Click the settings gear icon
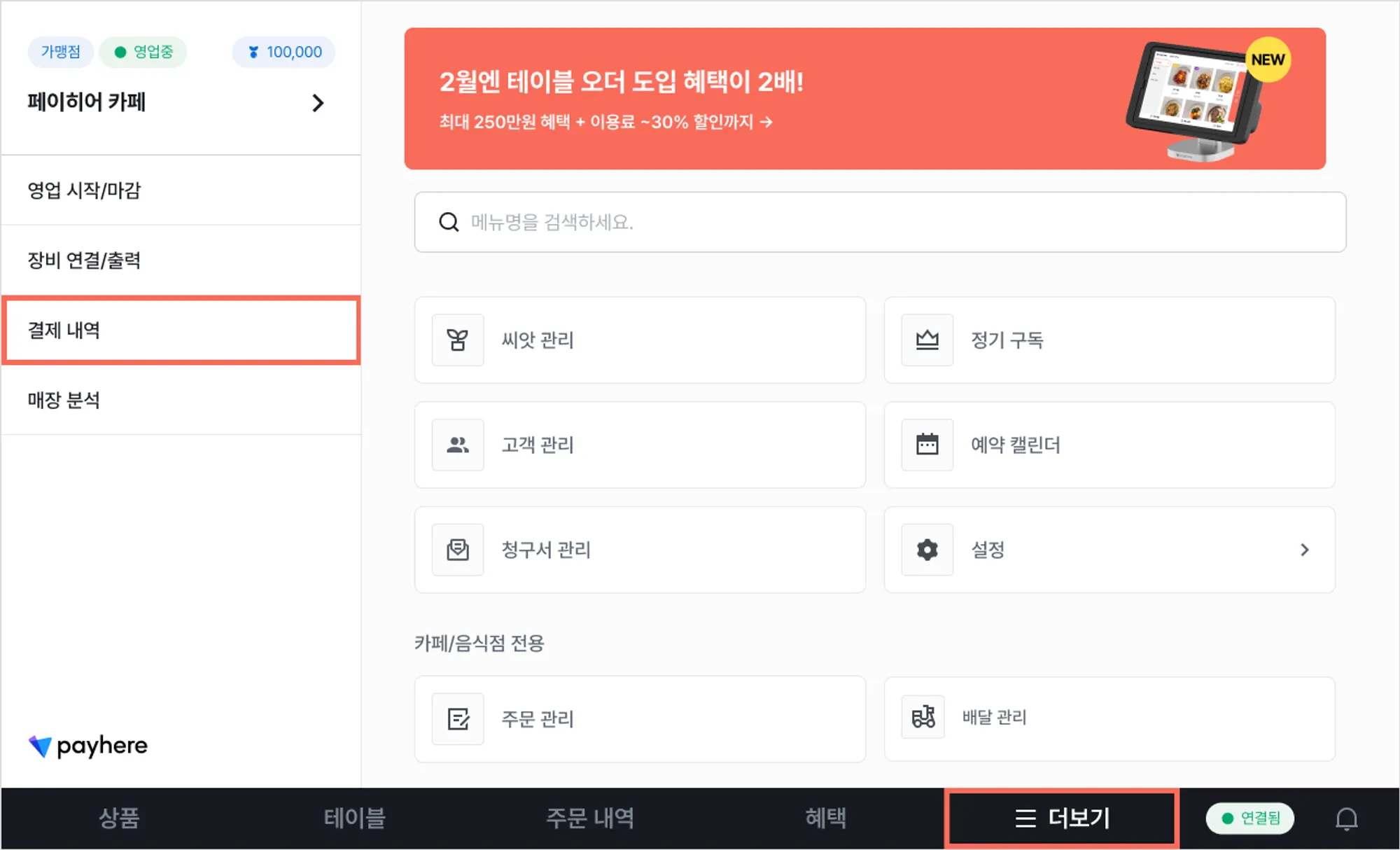The image size is (1400, 850). click(927, 550)
